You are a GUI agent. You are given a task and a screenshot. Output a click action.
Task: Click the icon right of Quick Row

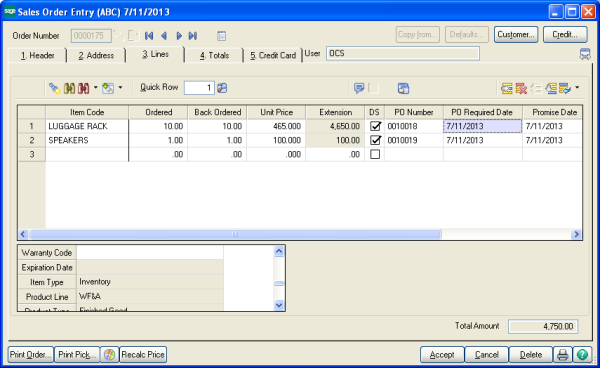(x=222, y=88)
